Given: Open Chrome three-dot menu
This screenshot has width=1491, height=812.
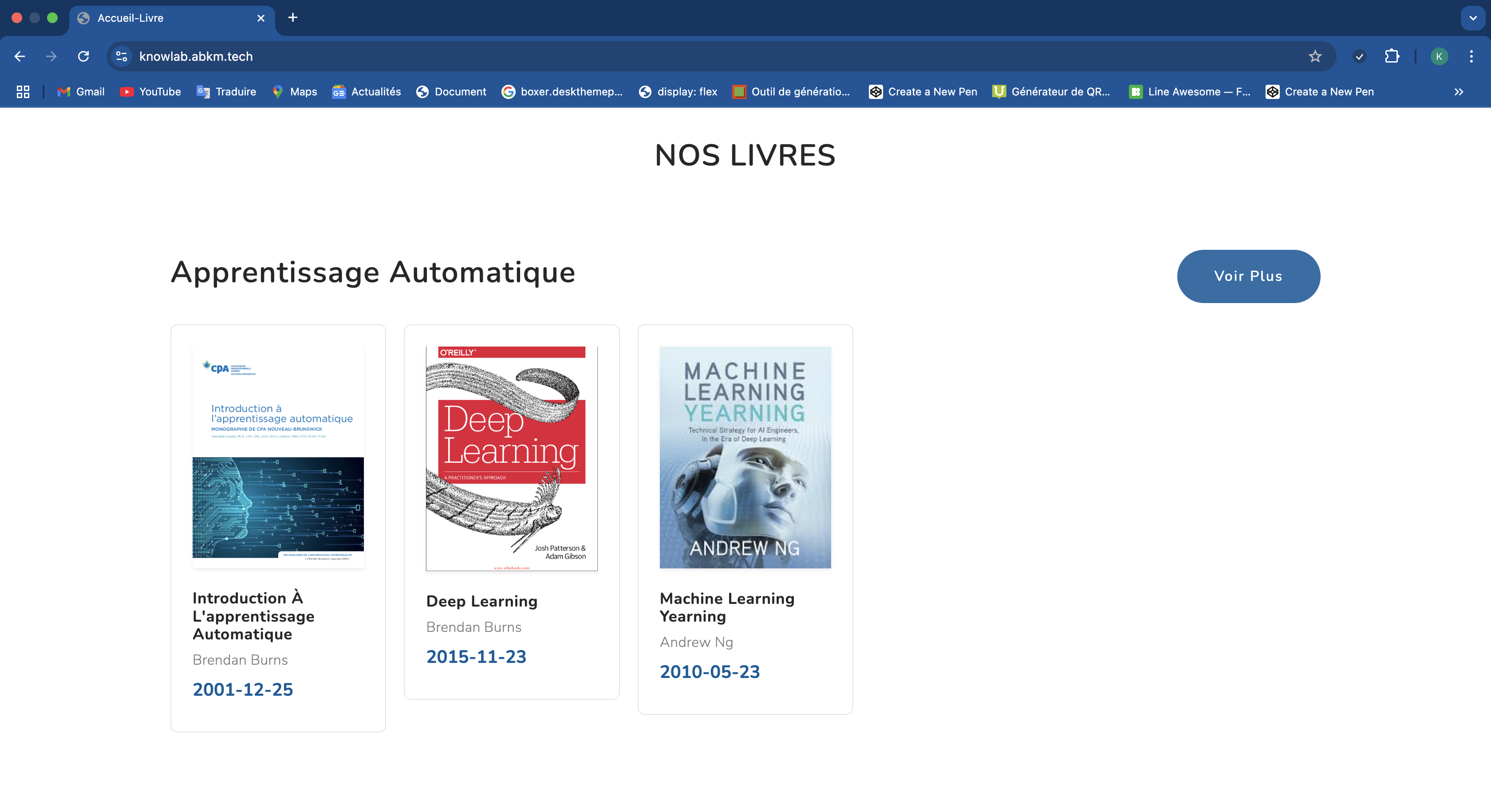Looking at the screenshot, I should pos(1471,56).
